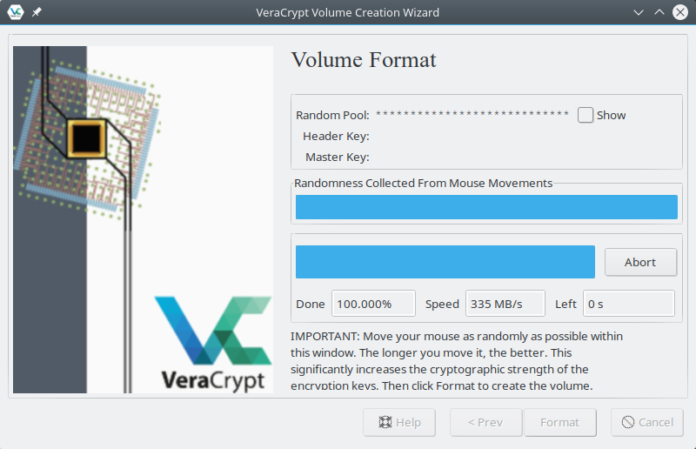Click the Speed value field
This screenshot has height=449, width=696.
[505, 304]
